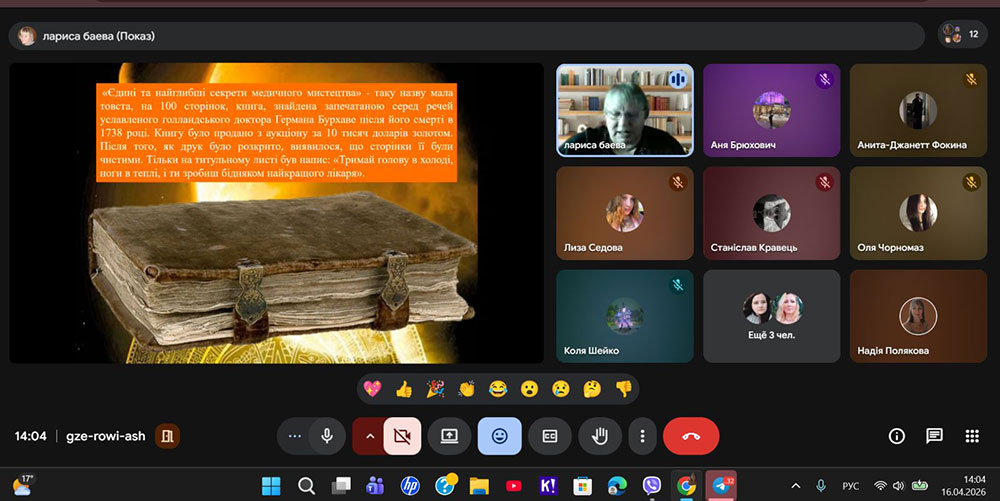Open the activities grid icon

pos(971,436)
